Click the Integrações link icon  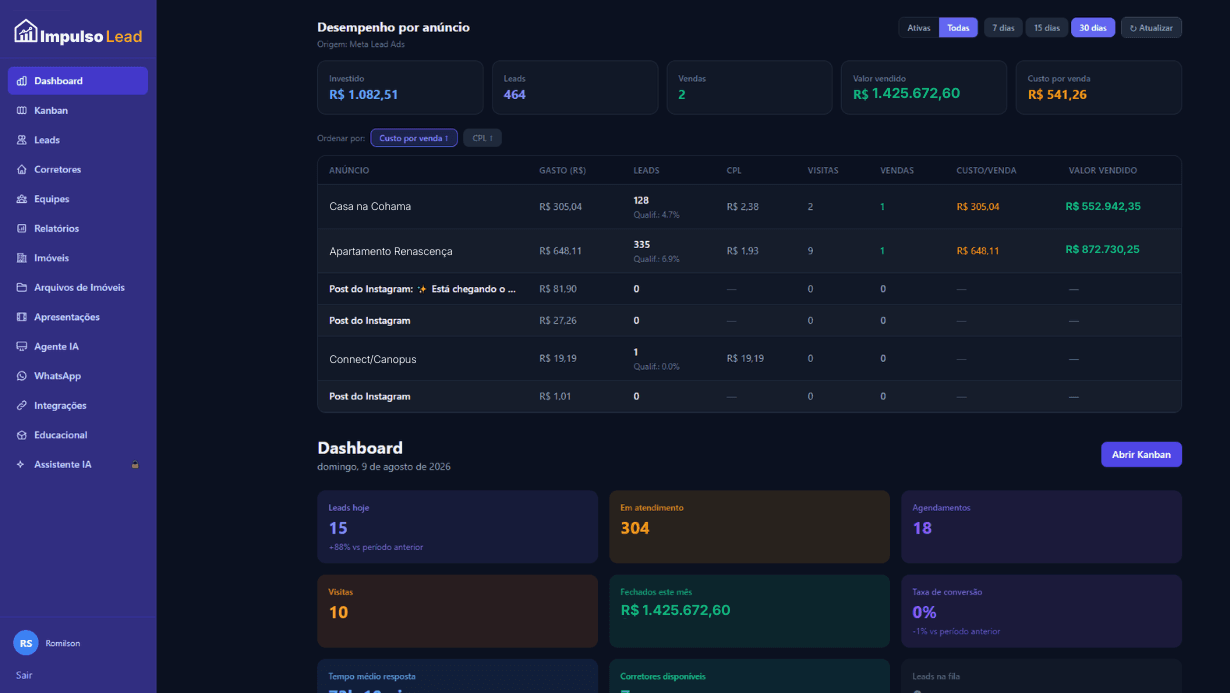[22, 405]
